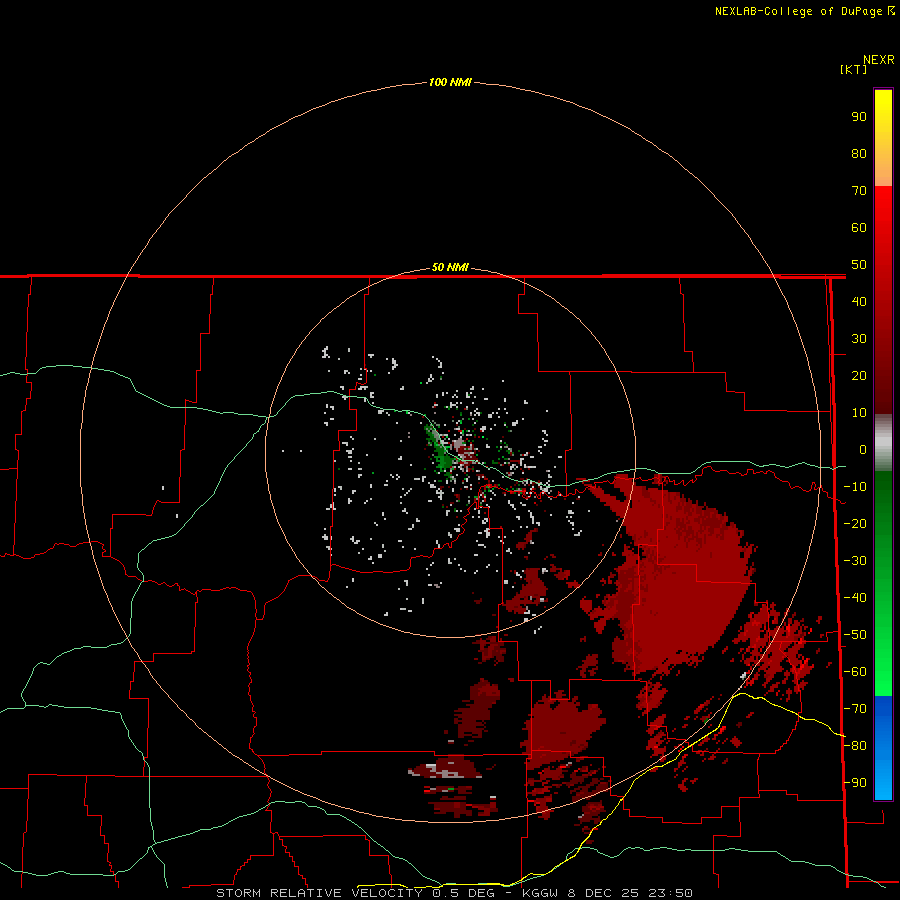Click the -90 value on the velocity scale
Viewport: 900px width, 900px height.
(x=855, y=783)
